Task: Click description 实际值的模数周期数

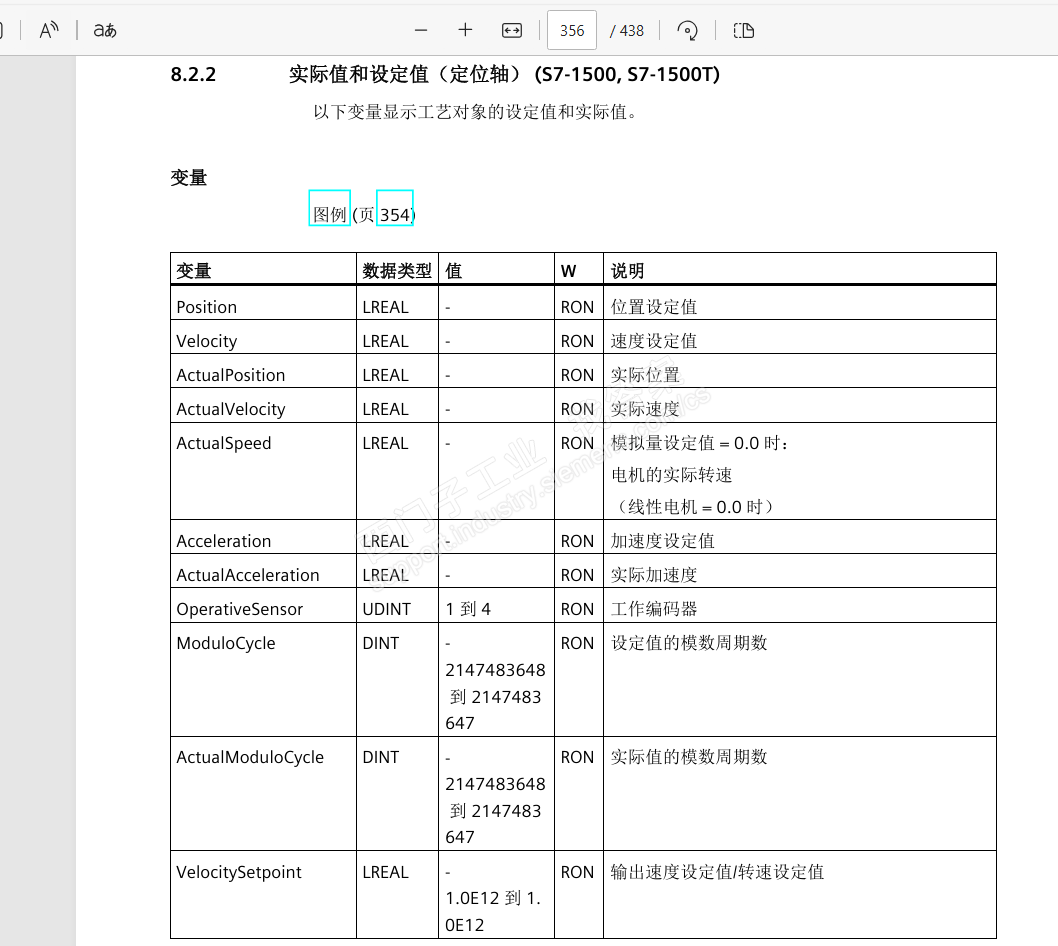Action: point(689,757)
